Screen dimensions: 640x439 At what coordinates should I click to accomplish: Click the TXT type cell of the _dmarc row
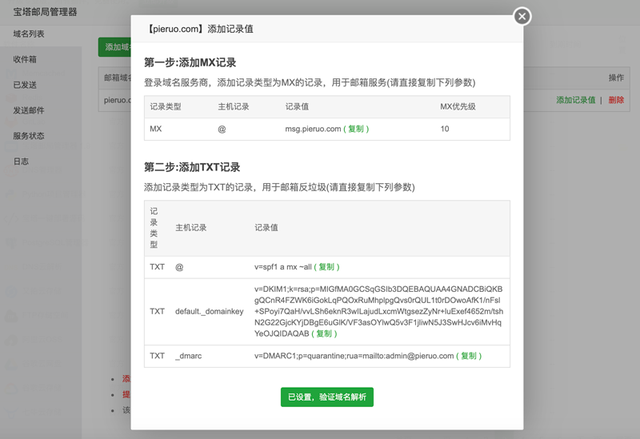(x=157, y=356)
